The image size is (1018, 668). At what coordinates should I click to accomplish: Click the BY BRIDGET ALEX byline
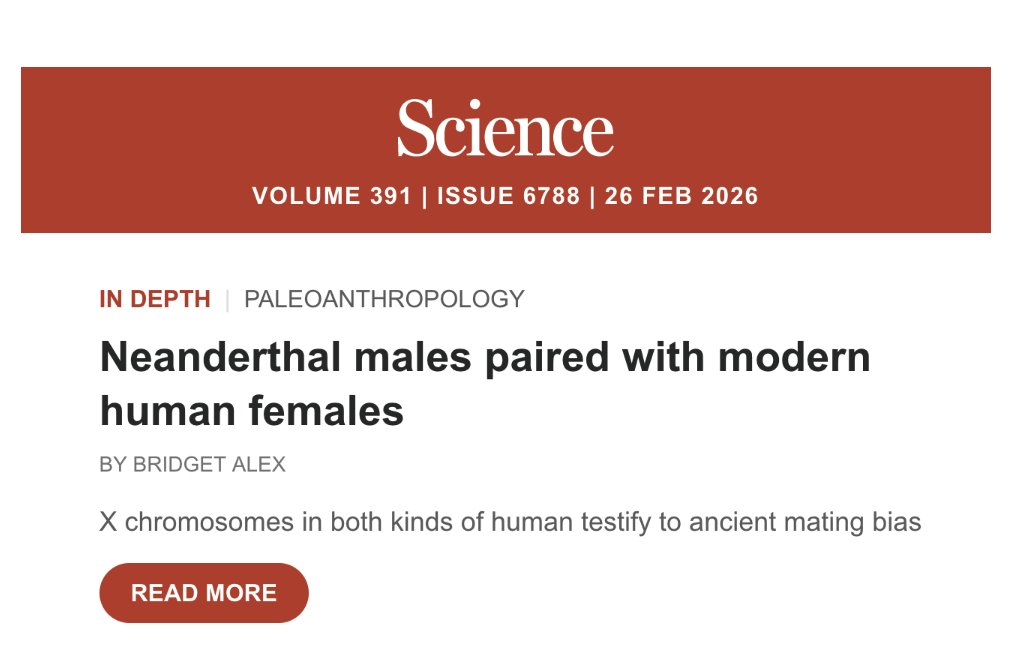tap(192, 464)
